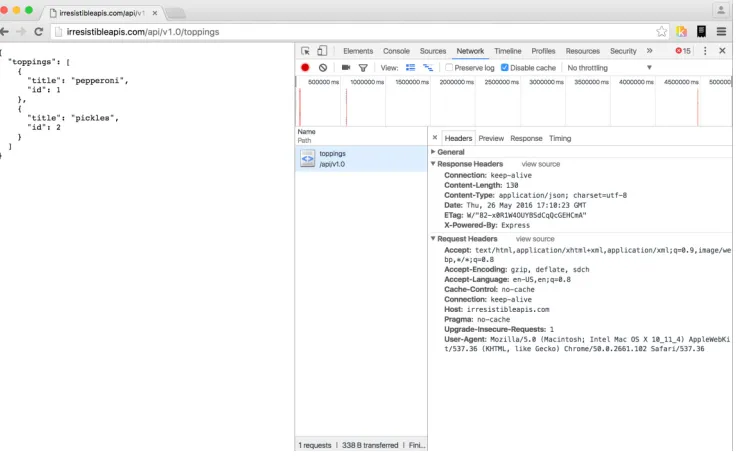Click the "pepperoni" title in JSON
The height and width of the screenshot is (456, 738).
pyautogui.click(x=99, y=80)
